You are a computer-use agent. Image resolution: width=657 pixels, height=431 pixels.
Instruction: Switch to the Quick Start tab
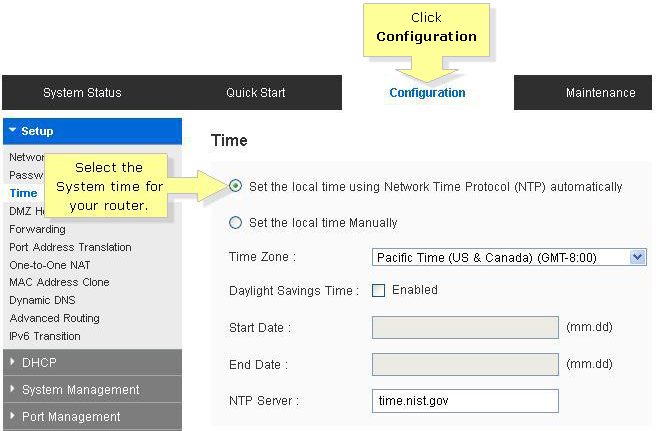point(256,93)
